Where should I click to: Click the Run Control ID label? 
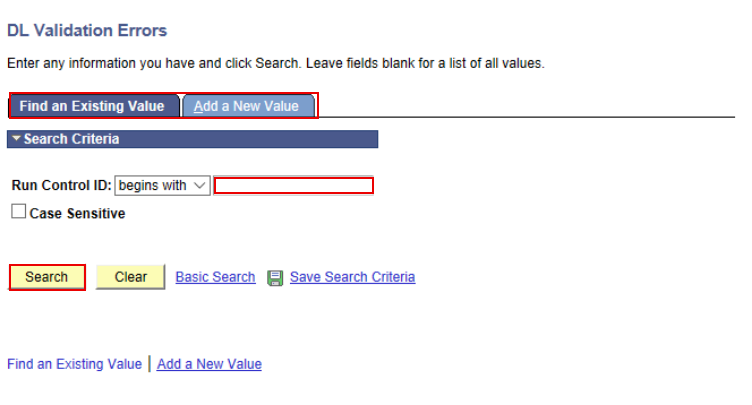61,185
